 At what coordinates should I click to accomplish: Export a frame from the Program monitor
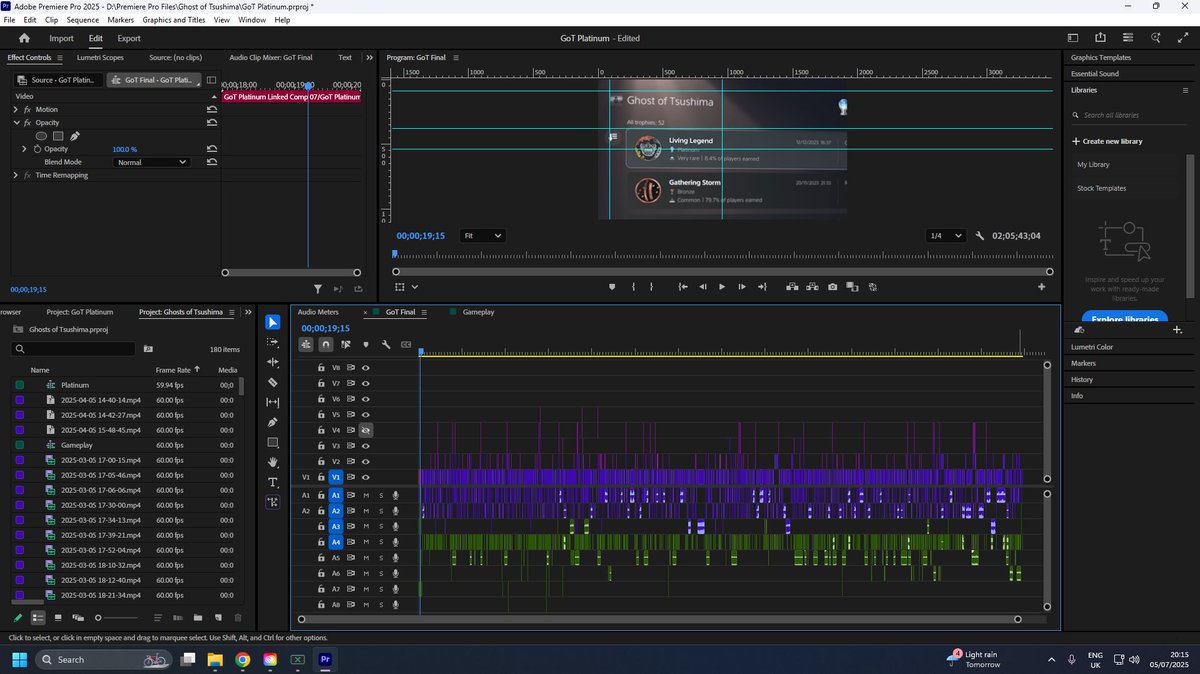[833, 287]
